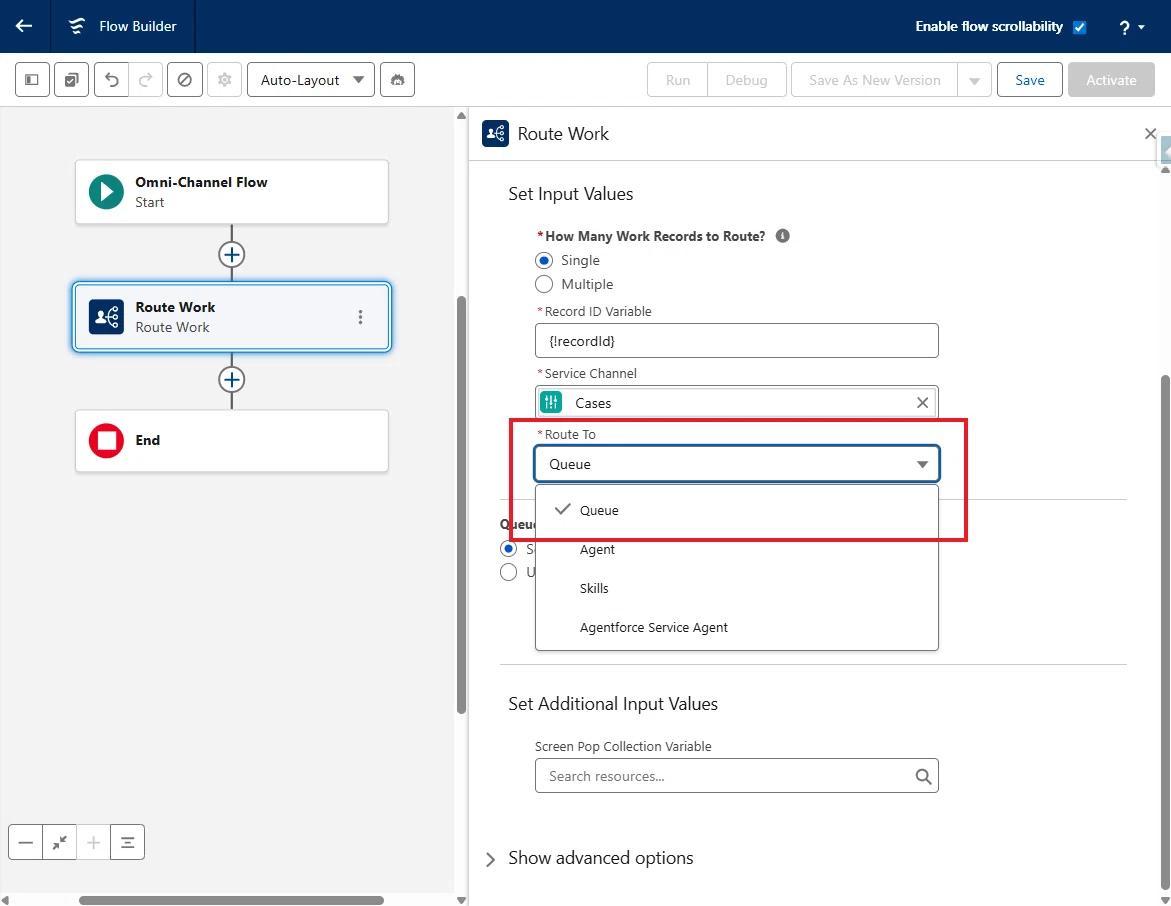Screen dimensions: 1171x906
Task: Click the Route Work node icon
Action: coord(106,317)
